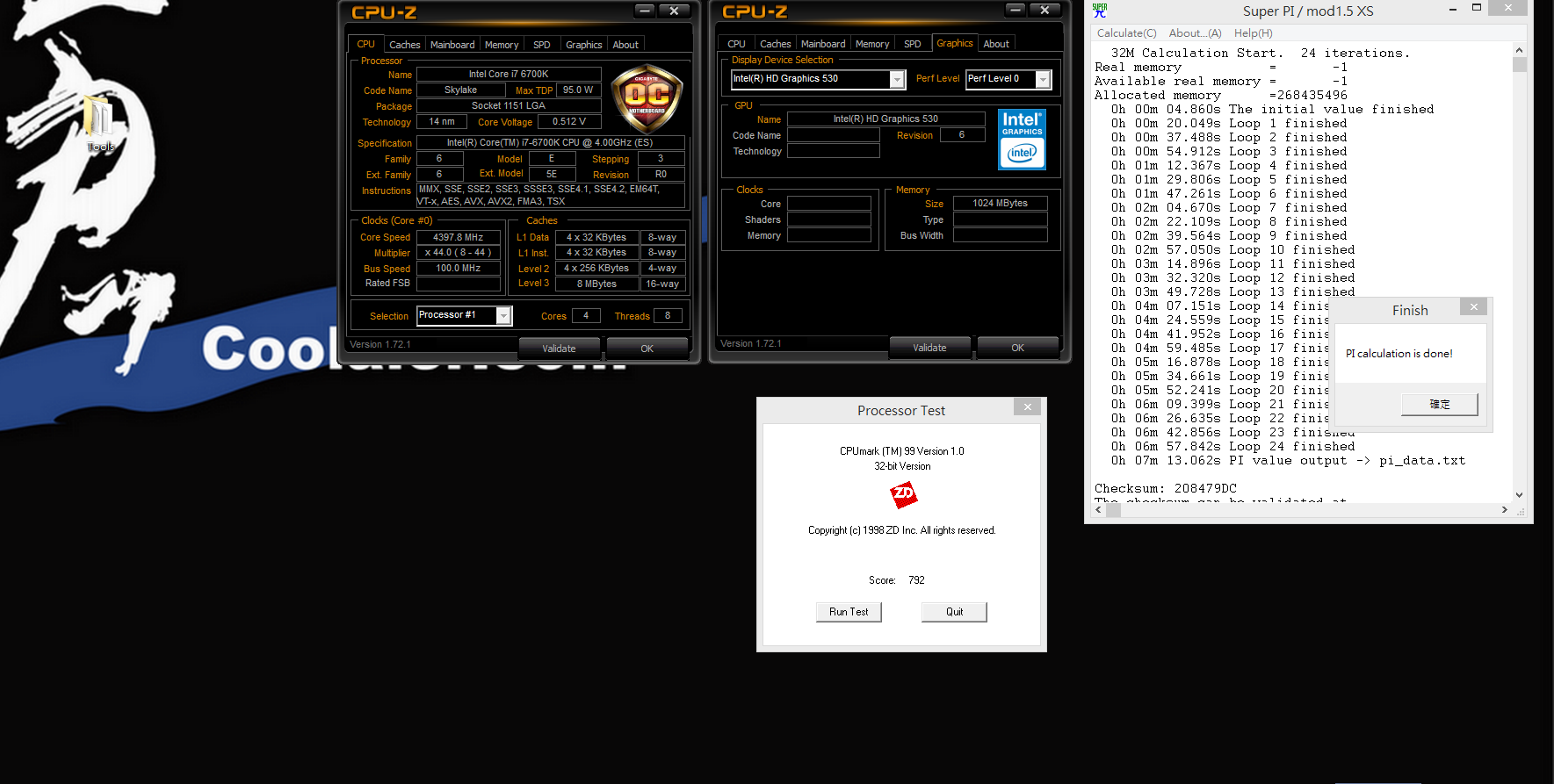
Task: Minimize the Super PI window
Action: pyautogui.click(x=1453, y=8)
